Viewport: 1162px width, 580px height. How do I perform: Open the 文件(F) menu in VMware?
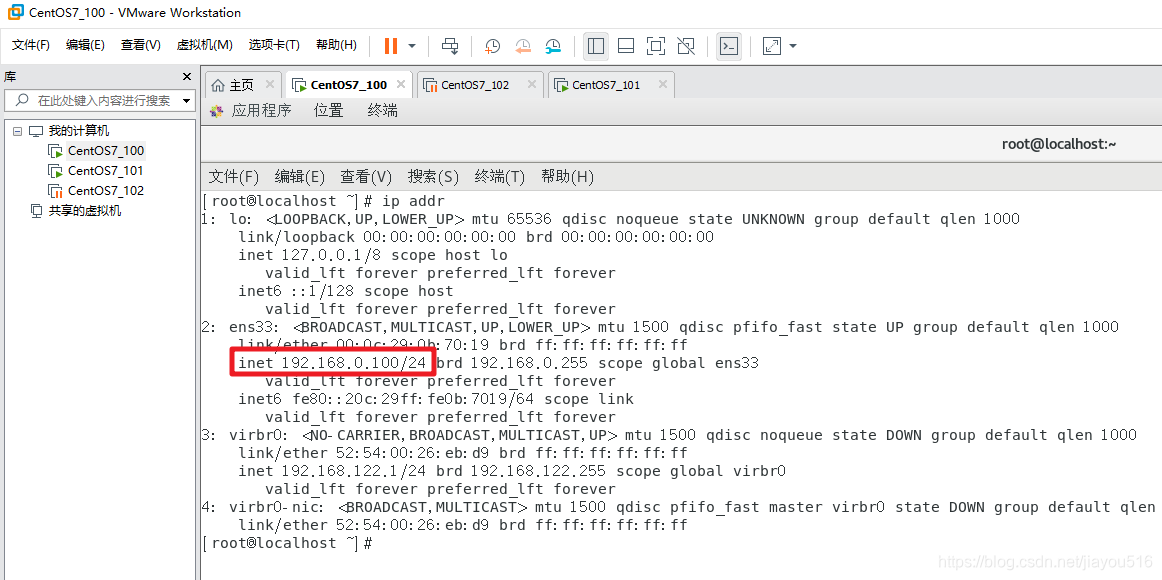coord(30,45)
